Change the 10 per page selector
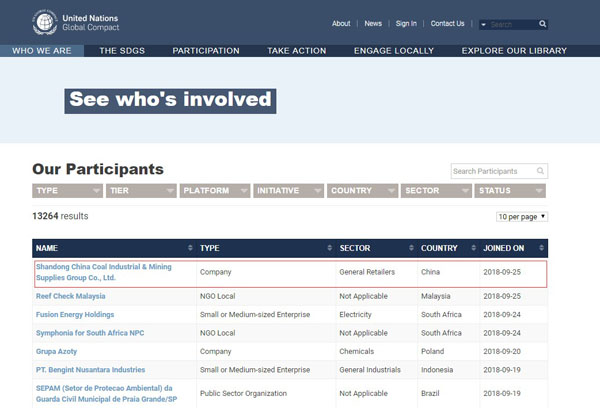The width and height of the screenshot is (600, 408). click(x=522, y=217)
